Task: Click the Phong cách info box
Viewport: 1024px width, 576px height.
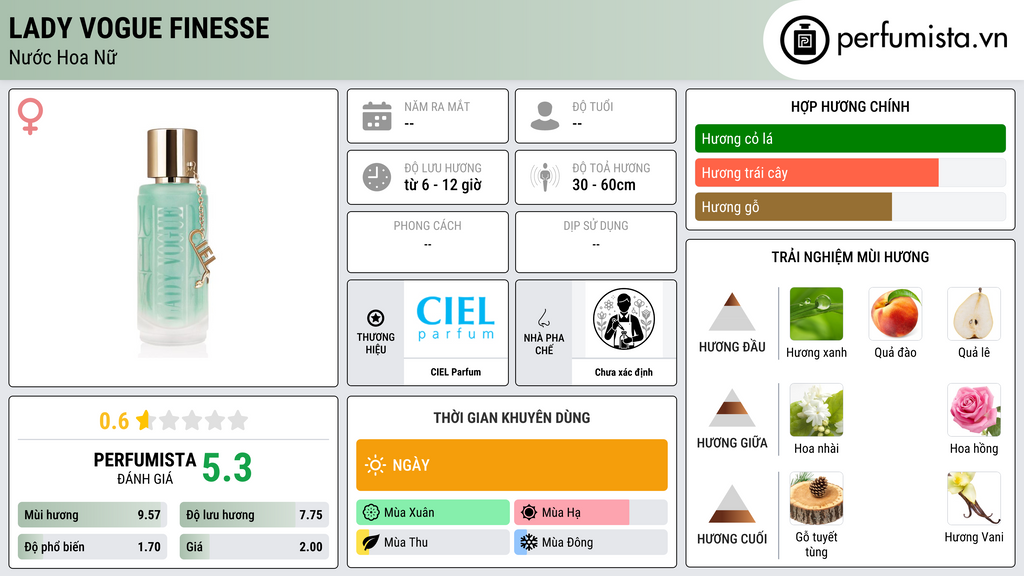Action: (x=428, y=242)
